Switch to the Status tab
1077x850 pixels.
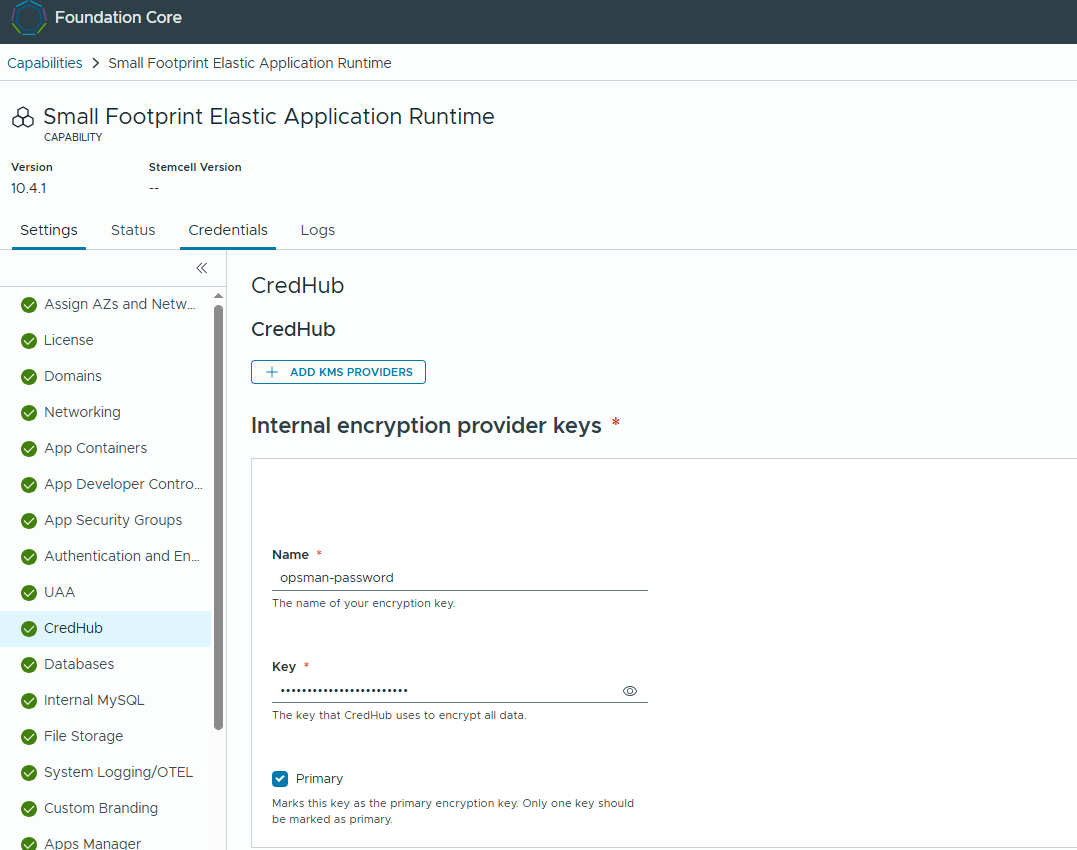coord(133,230)
